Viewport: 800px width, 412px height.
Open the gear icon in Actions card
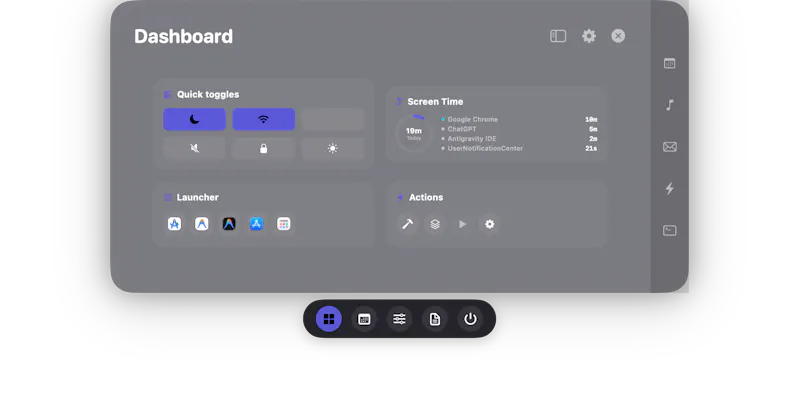[489, 224]
